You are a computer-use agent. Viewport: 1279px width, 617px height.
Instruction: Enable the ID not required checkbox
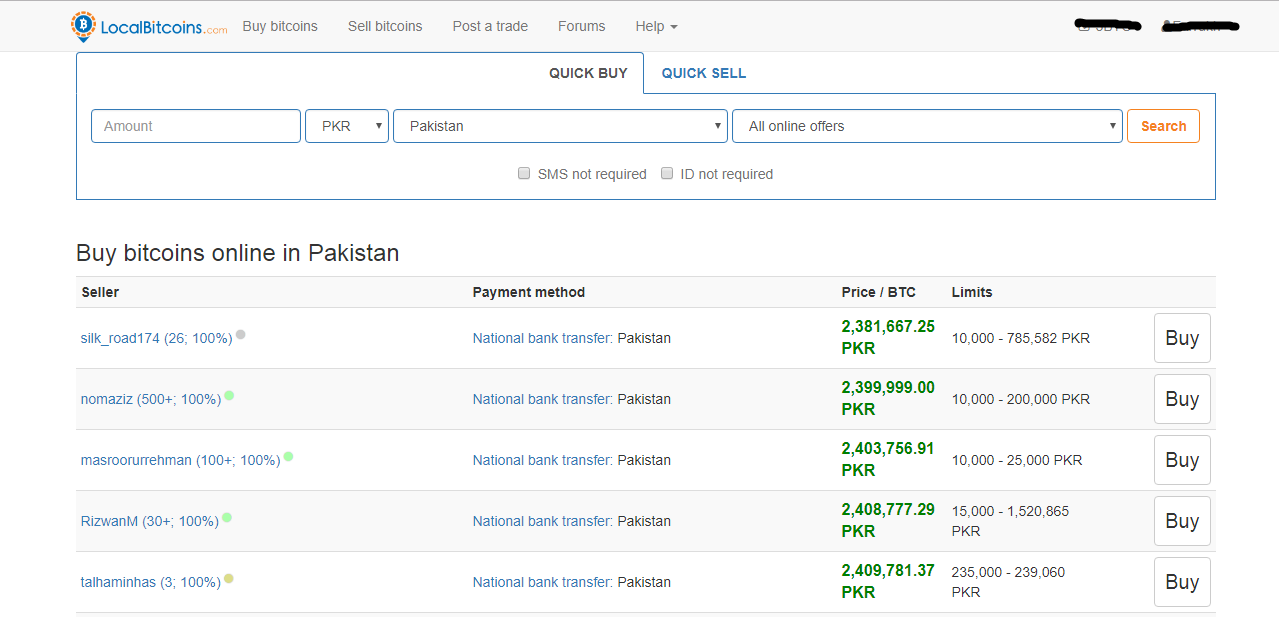[x=667, y=173]
